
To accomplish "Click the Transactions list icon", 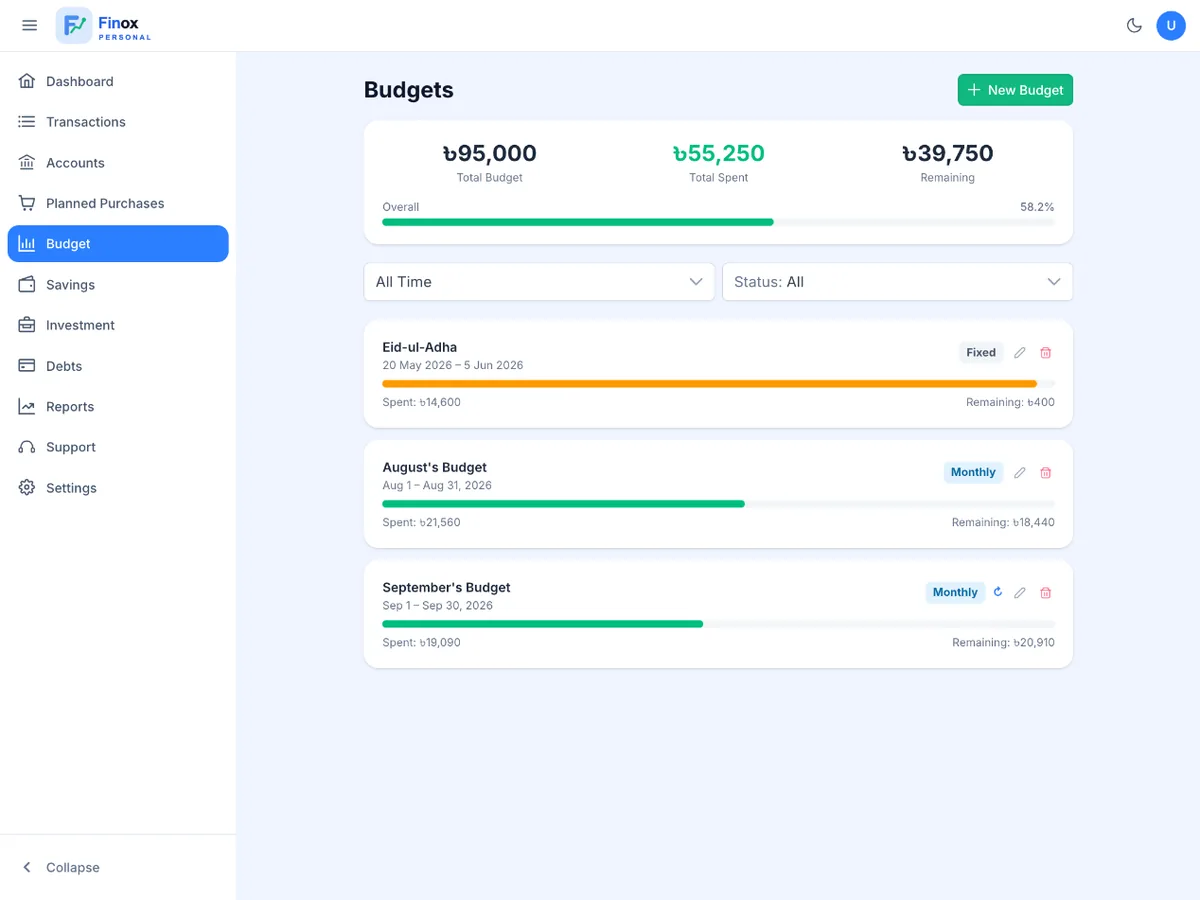I will [27, 122].
